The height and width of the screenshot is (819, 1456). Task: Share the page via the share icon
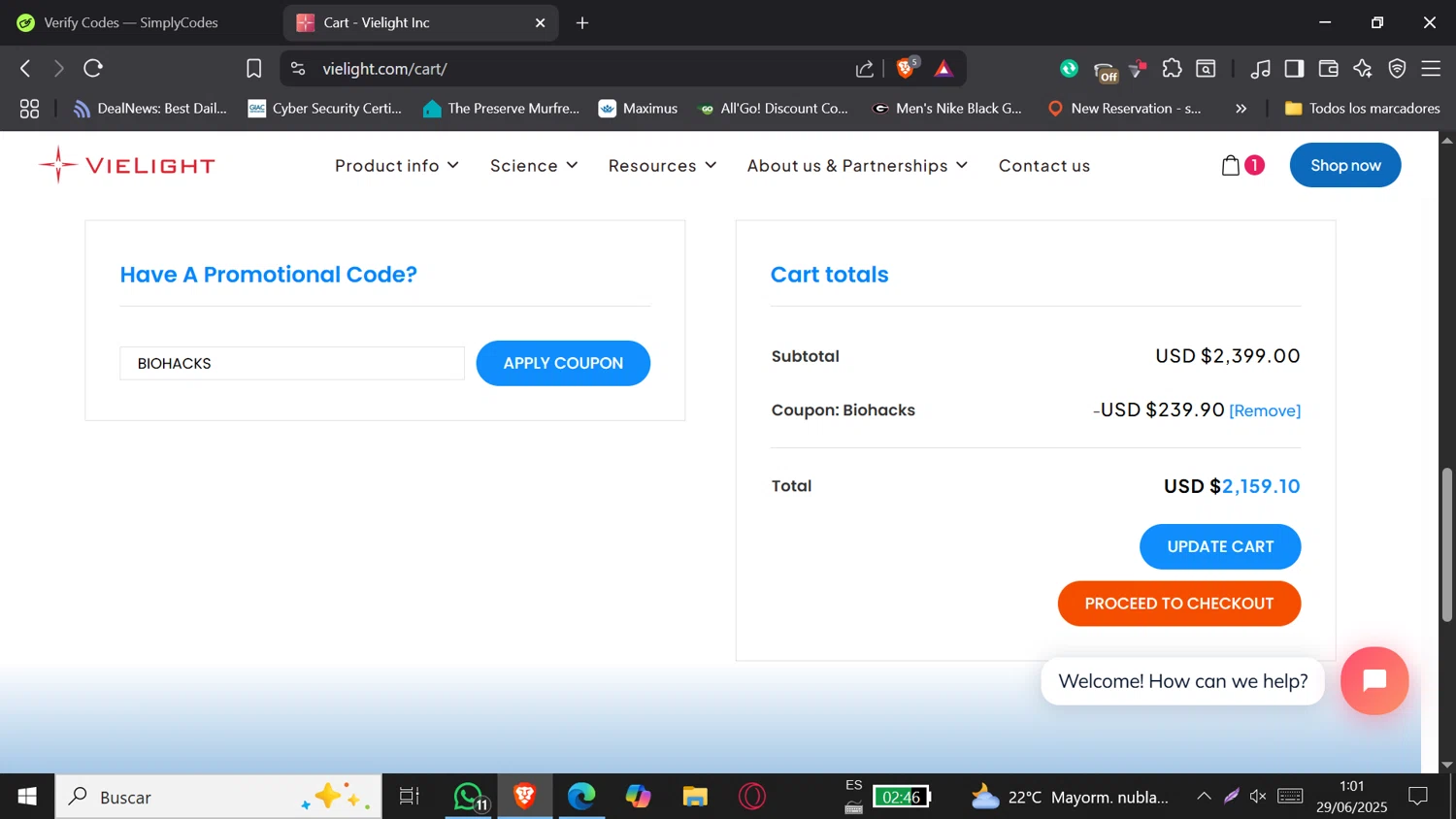tap(864, 68)
